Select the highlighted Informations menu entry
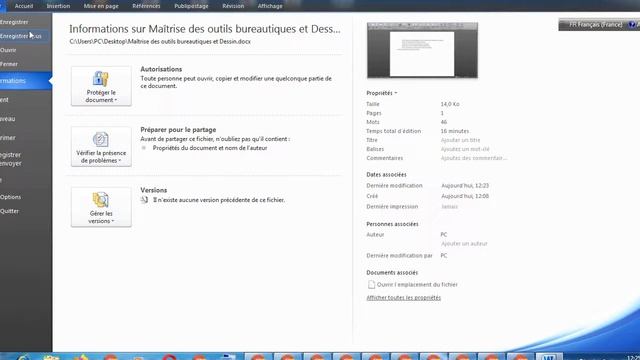The width and height of the screenshot is (640, 360). pos(25,81)
